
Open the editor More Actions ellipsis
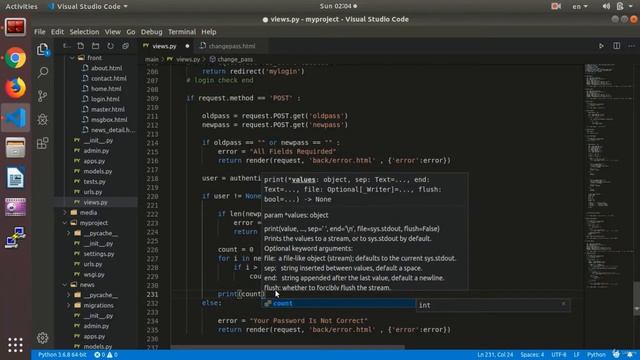[631, 46]
